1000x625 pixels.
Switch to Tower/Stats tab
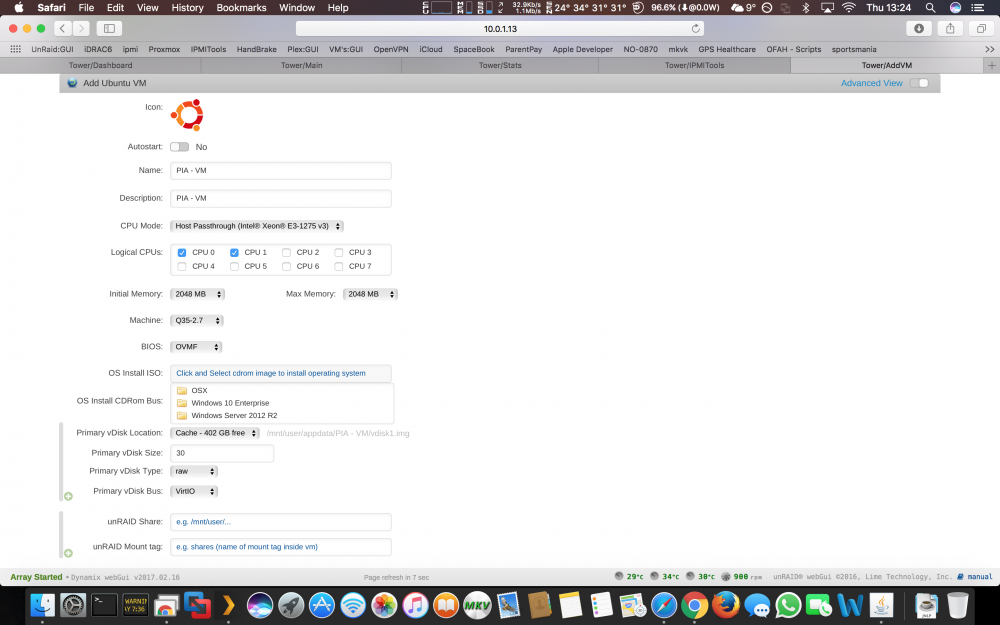(500, 65)
